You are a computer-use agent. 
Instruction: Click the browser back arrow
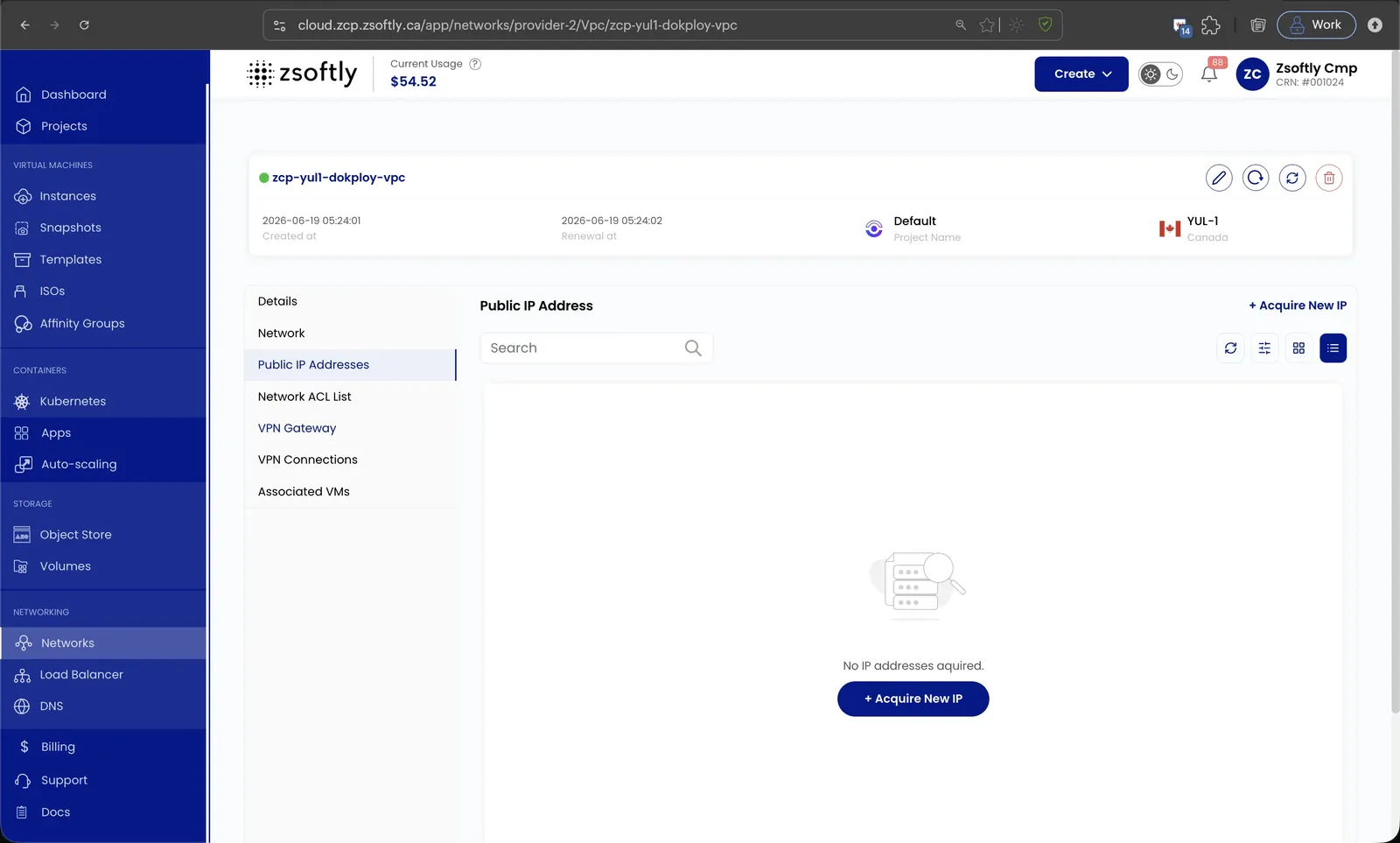coord(25,25)
